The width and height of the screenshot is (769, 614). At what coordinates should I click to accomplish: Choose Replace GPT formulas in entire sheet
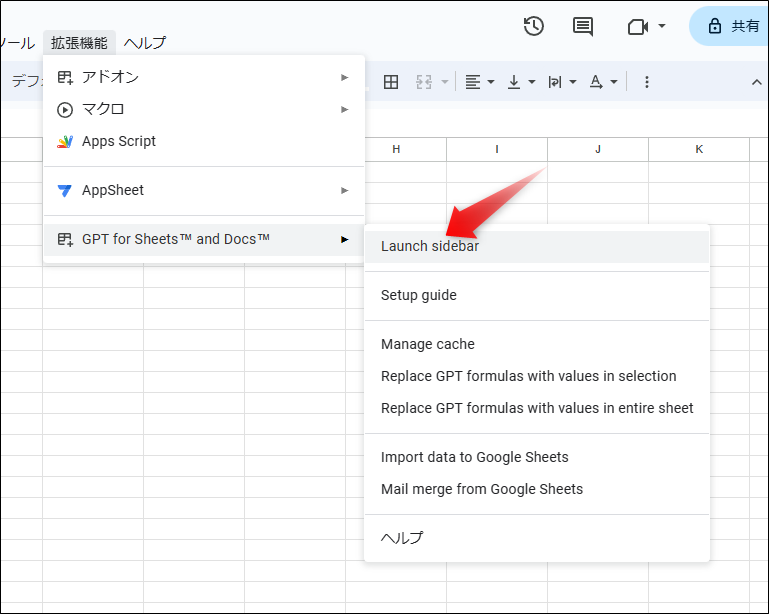pos(537,408)
